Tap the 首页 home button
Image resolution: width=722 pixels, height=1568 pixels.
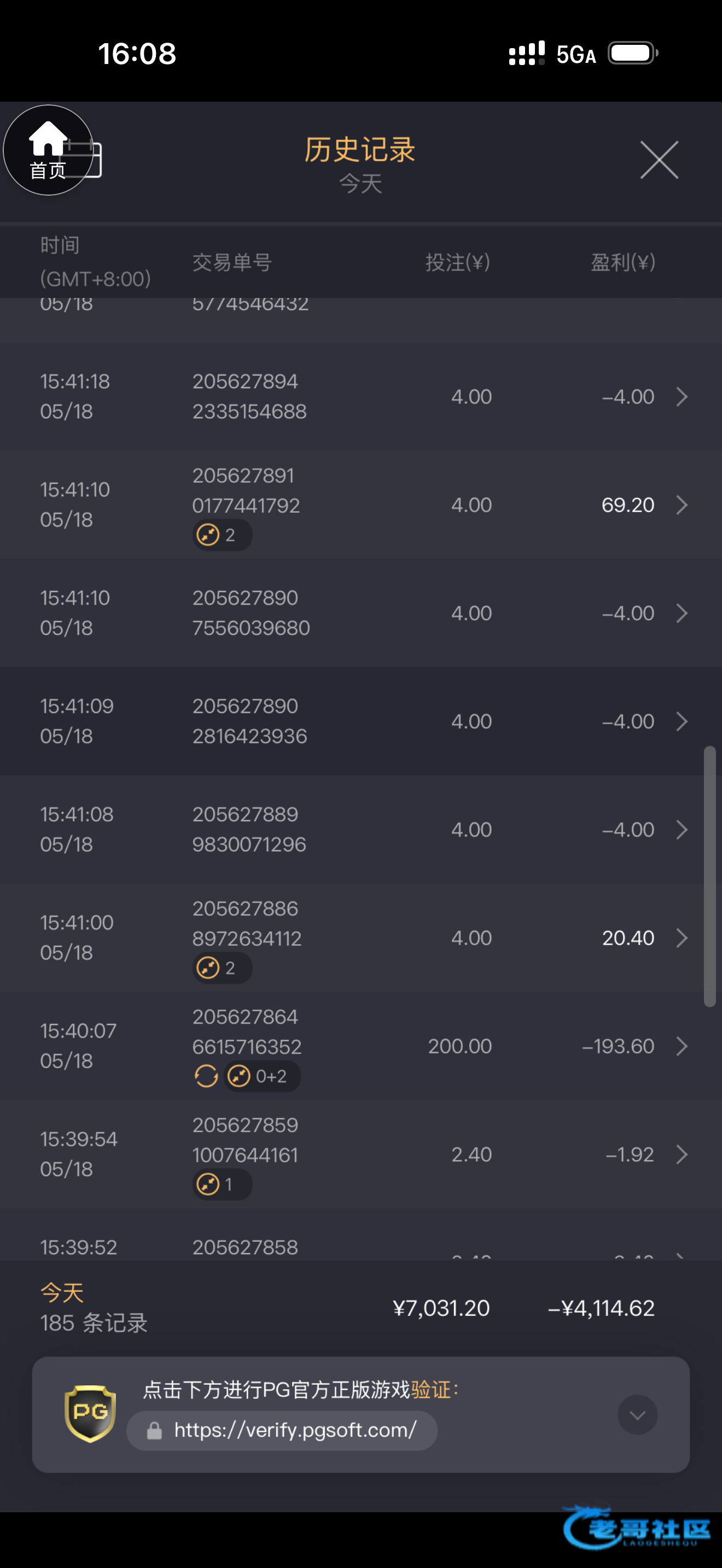[48, 150]
